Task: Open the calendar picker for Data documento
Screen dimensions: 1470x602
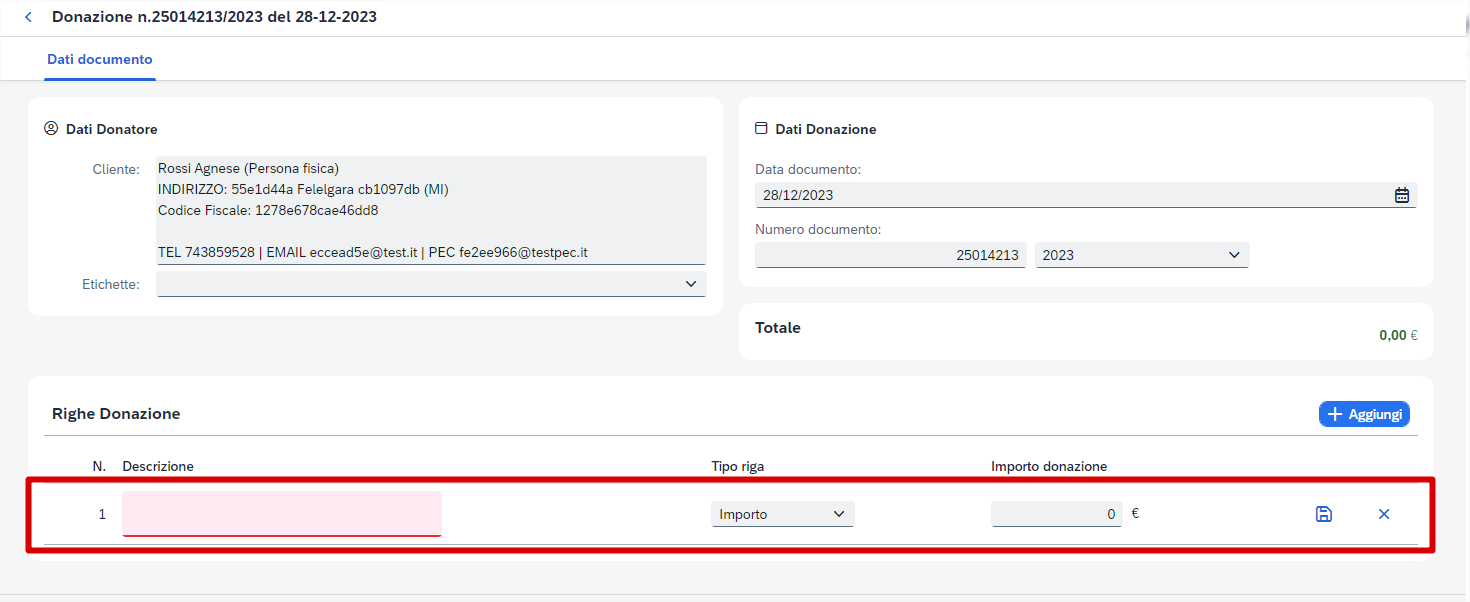Action: [1401, 195]
